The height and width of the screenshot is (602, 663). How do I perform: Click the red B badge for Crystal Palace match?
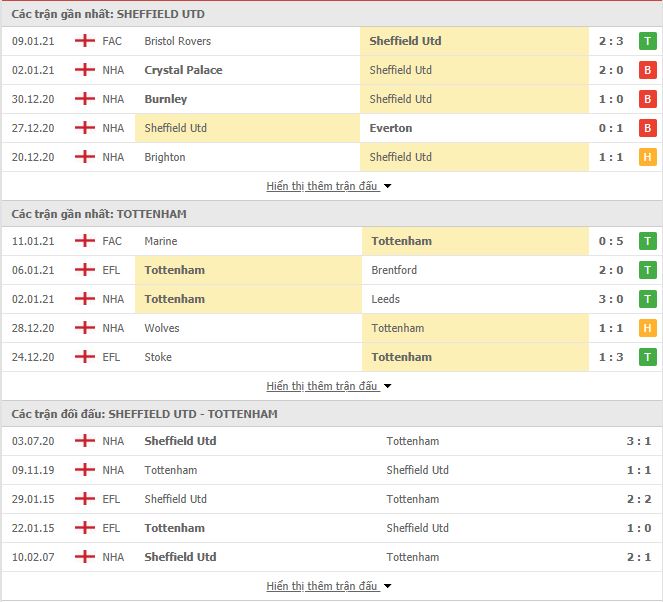647,70
